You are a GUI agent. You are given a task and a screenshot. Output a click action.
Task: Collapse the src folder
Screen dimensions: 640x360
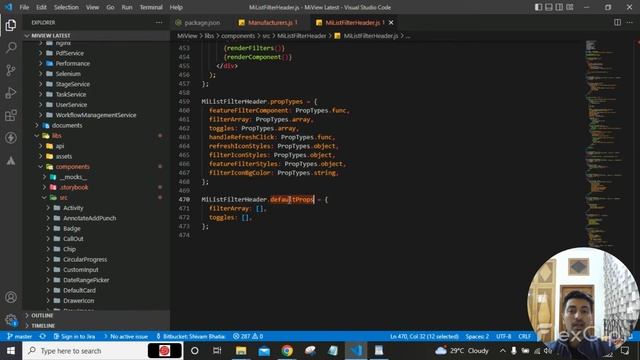63,198
